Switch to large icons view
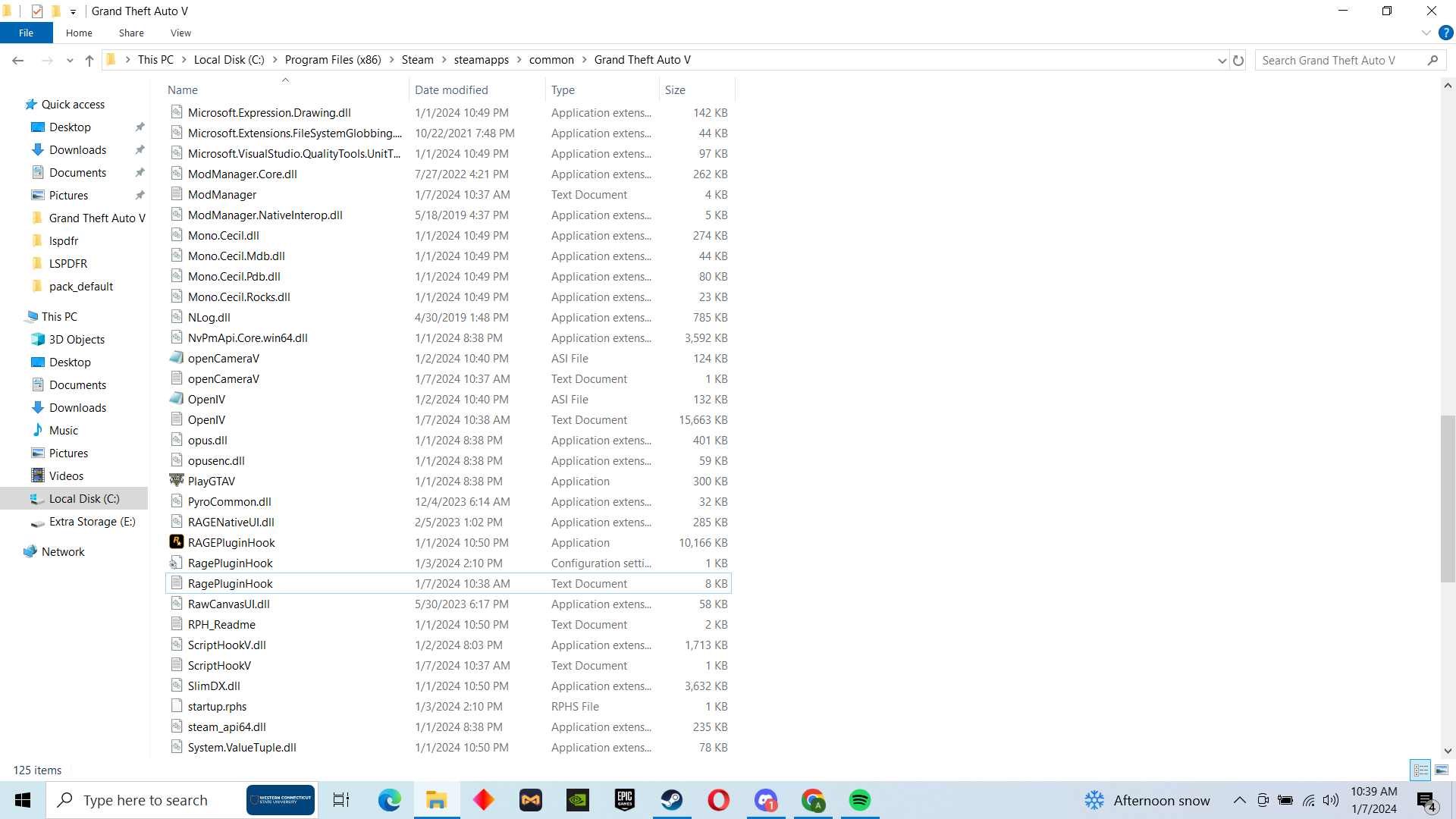Viewport: 1456px width, 819px height. tap(1442, 770)
